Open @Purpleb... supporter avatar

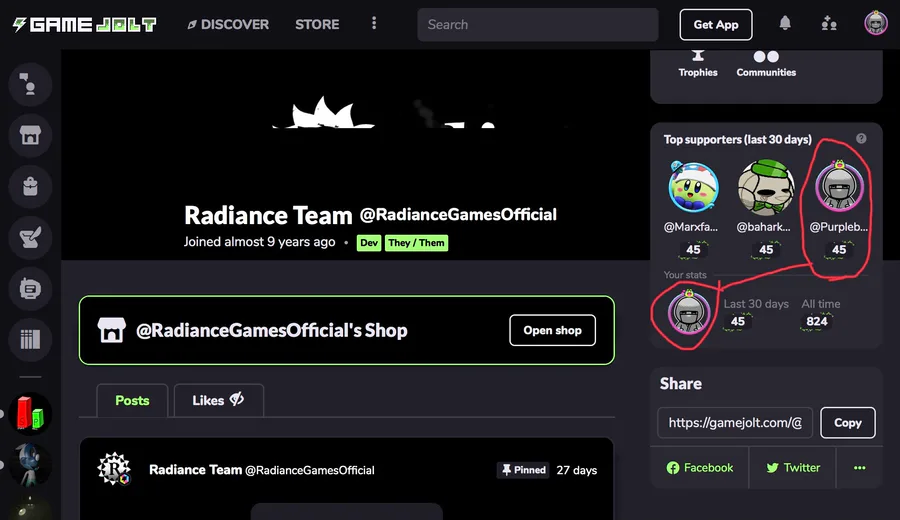point(839,187)
